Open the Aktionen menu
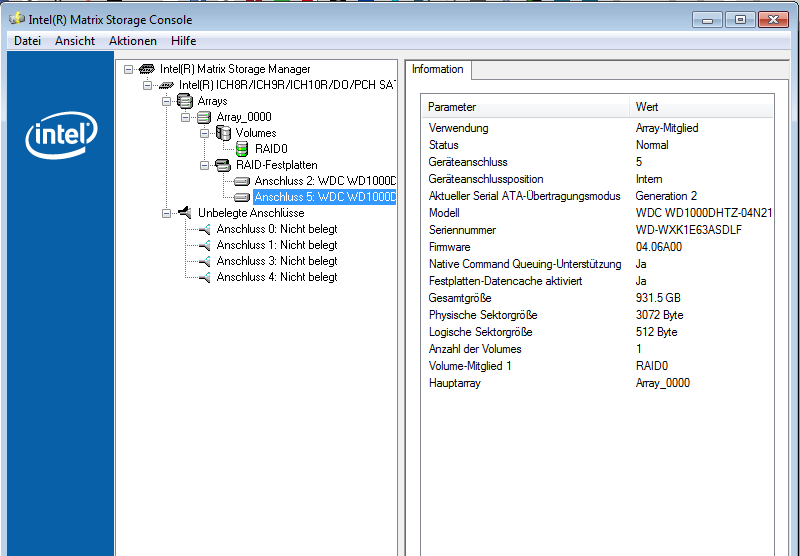The width and height of the screenshot is (800, 556). (x=133, y=41)
